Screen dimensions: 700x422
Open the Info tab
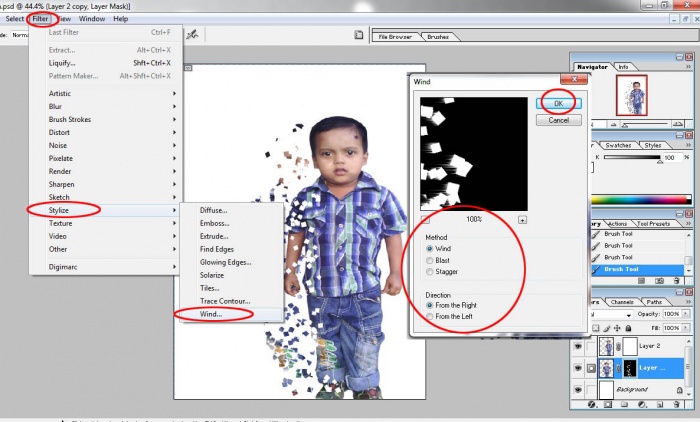tap(624, 67)
